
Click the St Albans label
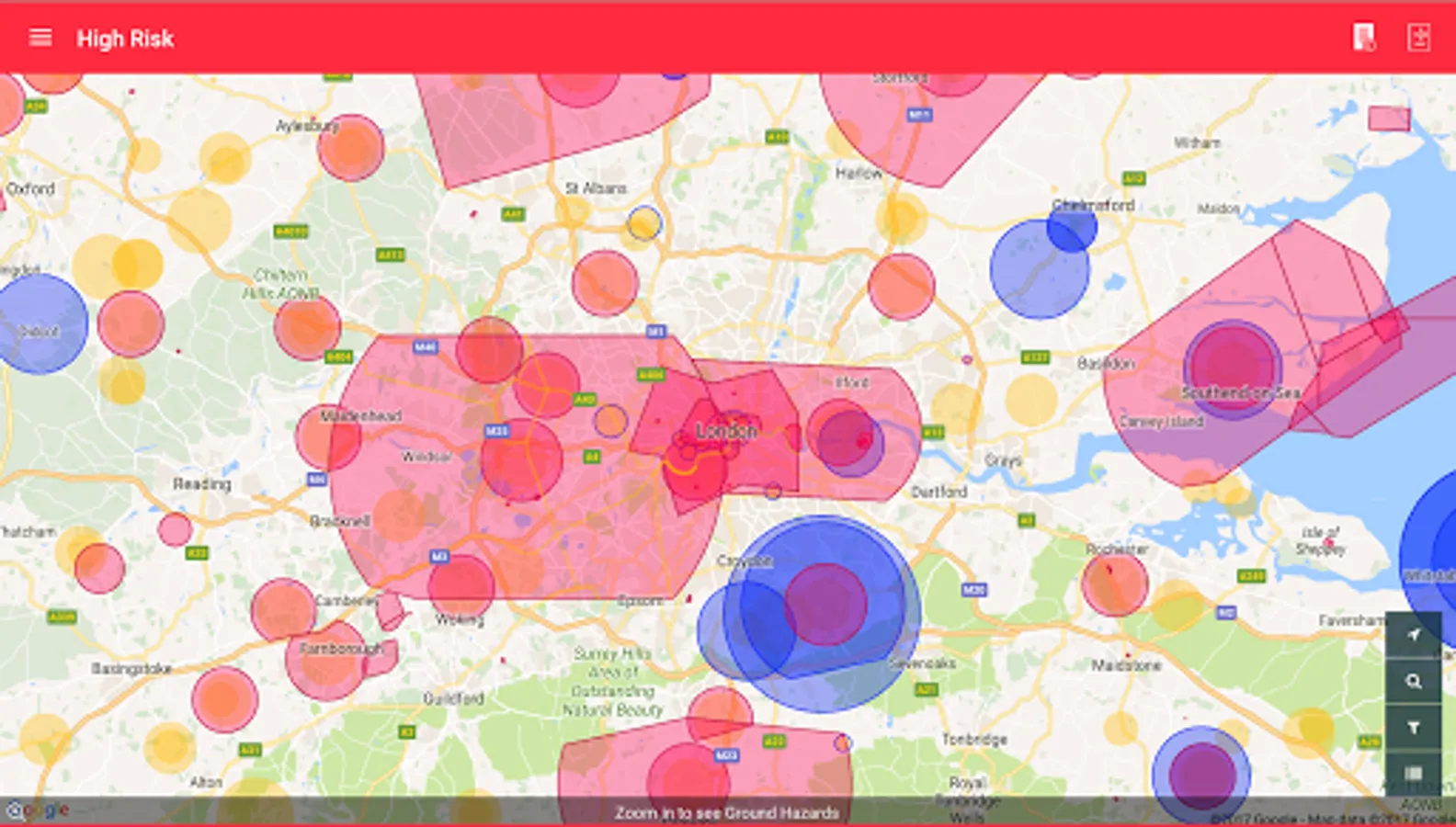pyautogui.click(x=596, y=187)
